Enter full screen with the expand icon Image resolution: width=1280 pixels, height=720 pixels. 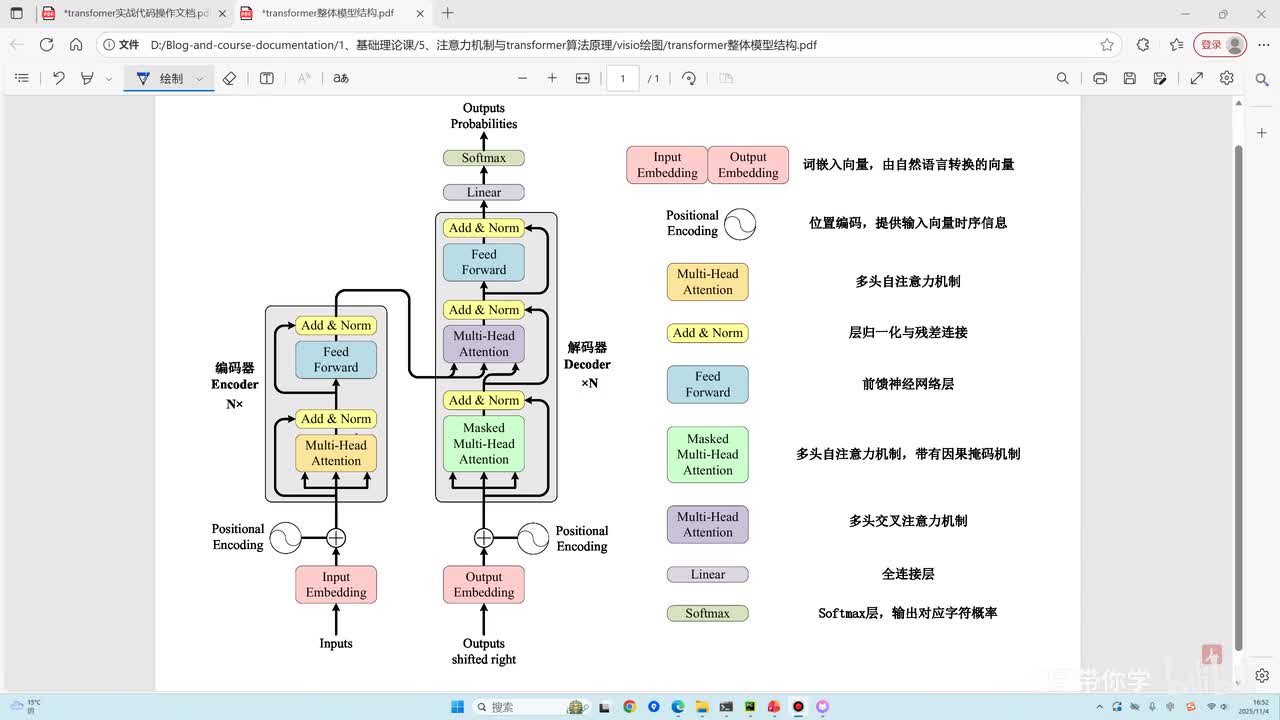pyautogui.click(x=1196, y=78)
